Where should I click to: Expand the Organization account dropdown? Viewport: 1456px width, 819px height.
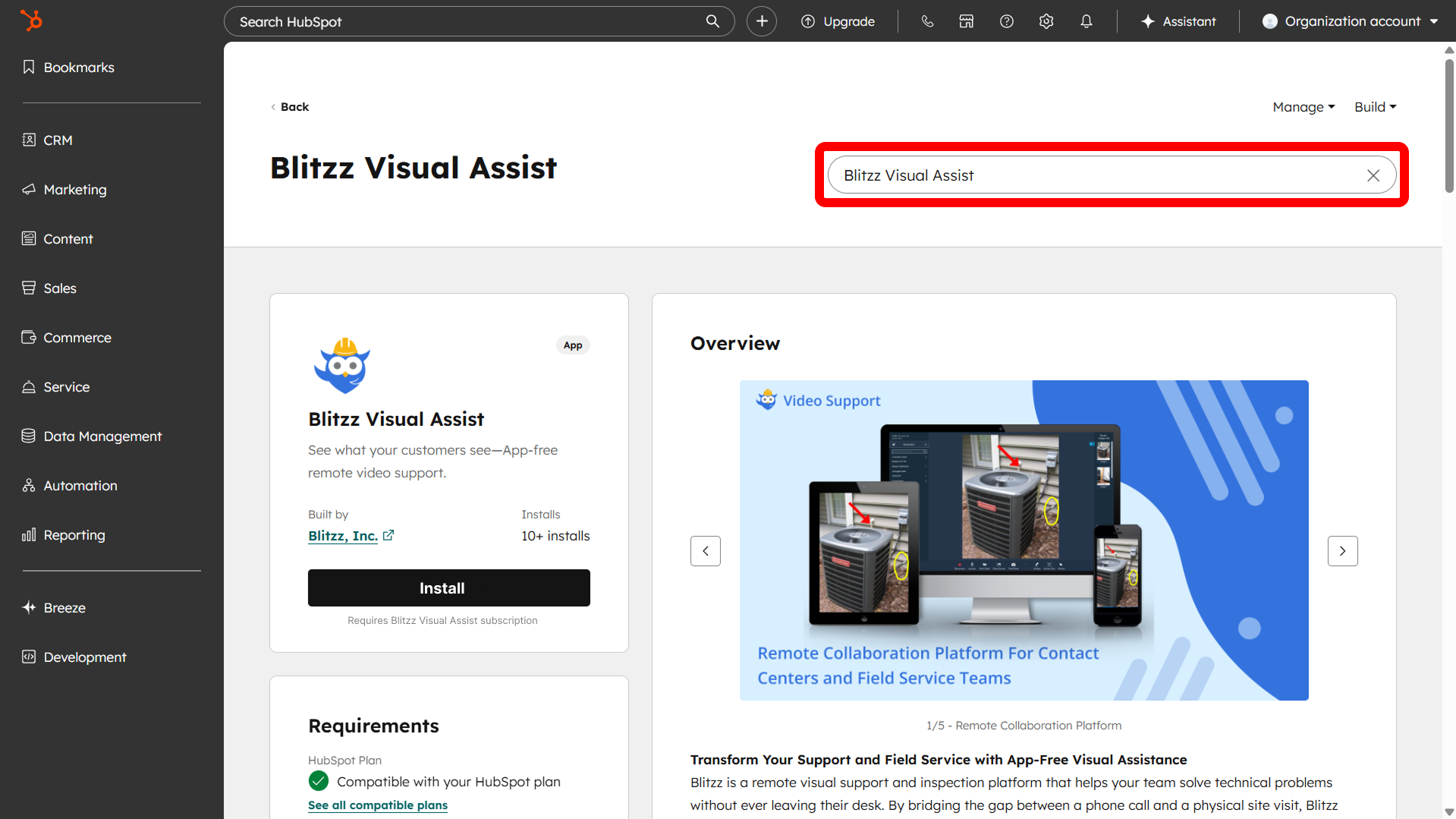click(x=1351, y=21)
